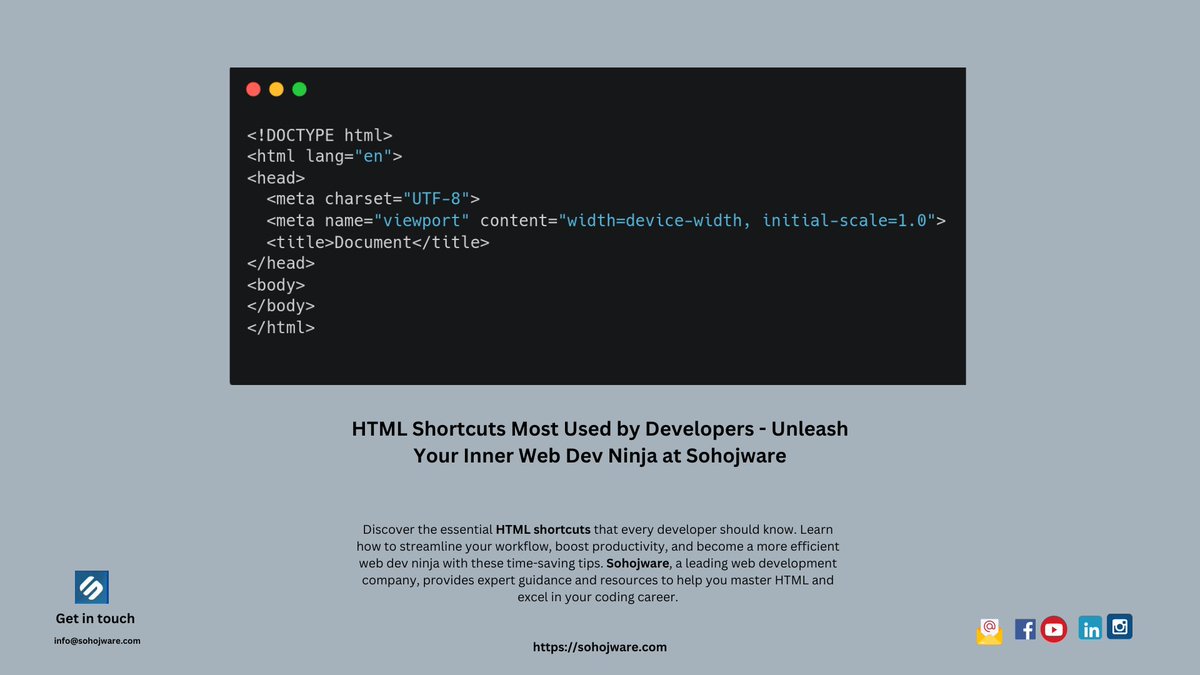
Task: Click the closing '</head>' tag line
Action: (x=280, y=263)
